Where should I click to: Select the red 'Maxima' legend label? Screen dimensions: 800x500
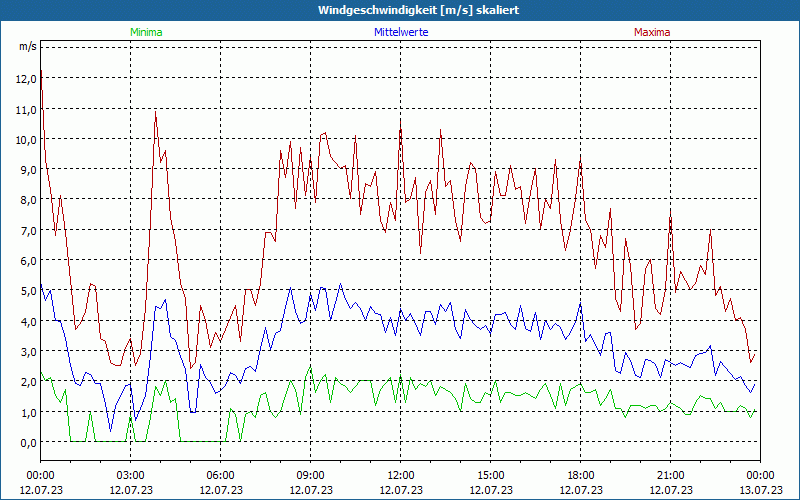652,32
